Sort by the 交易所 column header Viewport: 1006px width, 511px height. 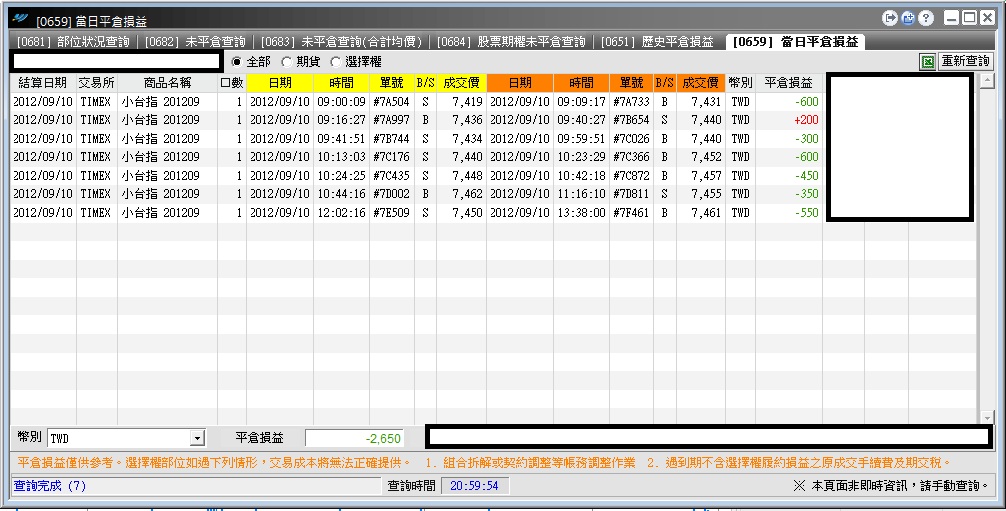point(97,83)
